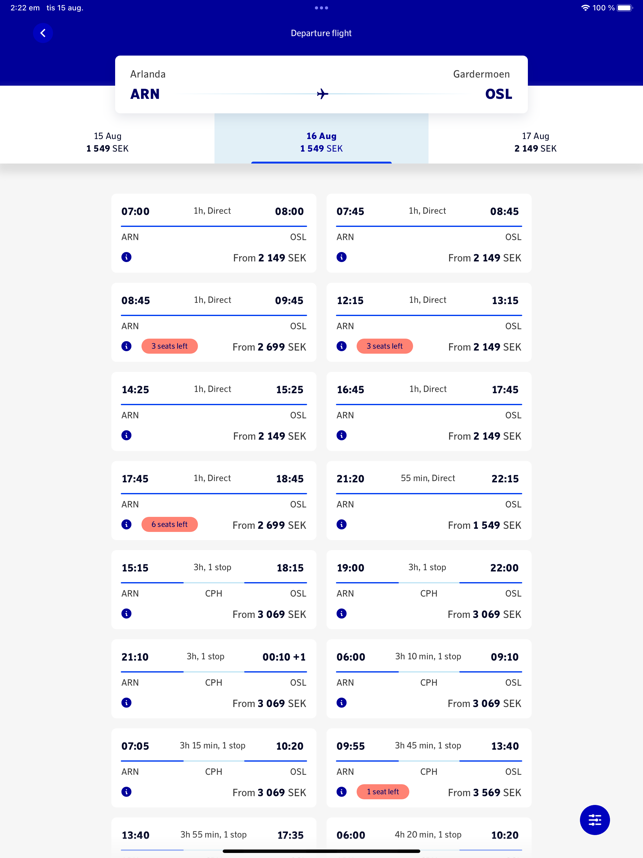Tap the '6 seats left' badge on 17:45 flight
643x858 pixels.
[170, 524]
